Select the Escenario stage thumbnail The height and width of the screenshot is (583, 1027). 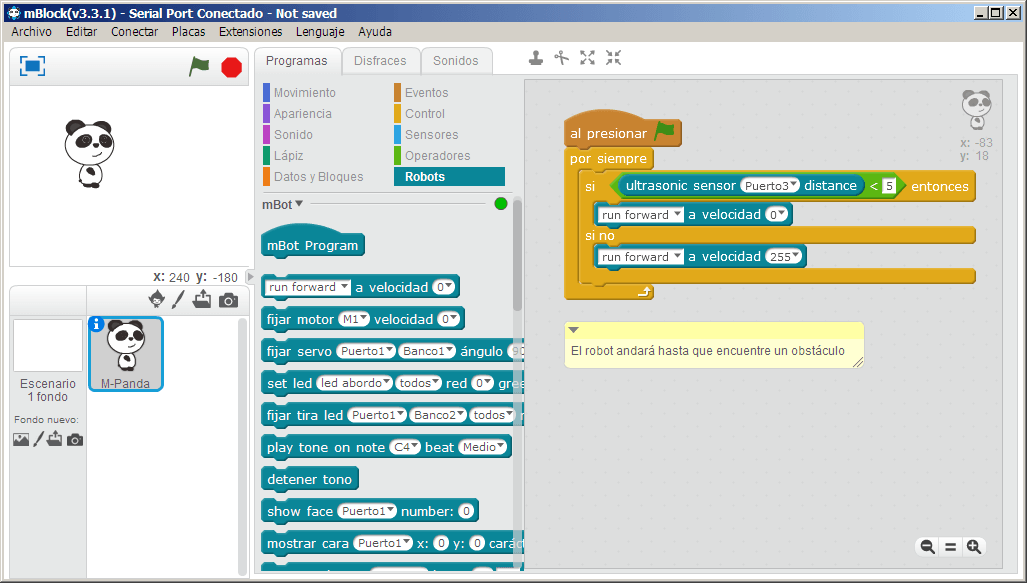tap(48, 345)
